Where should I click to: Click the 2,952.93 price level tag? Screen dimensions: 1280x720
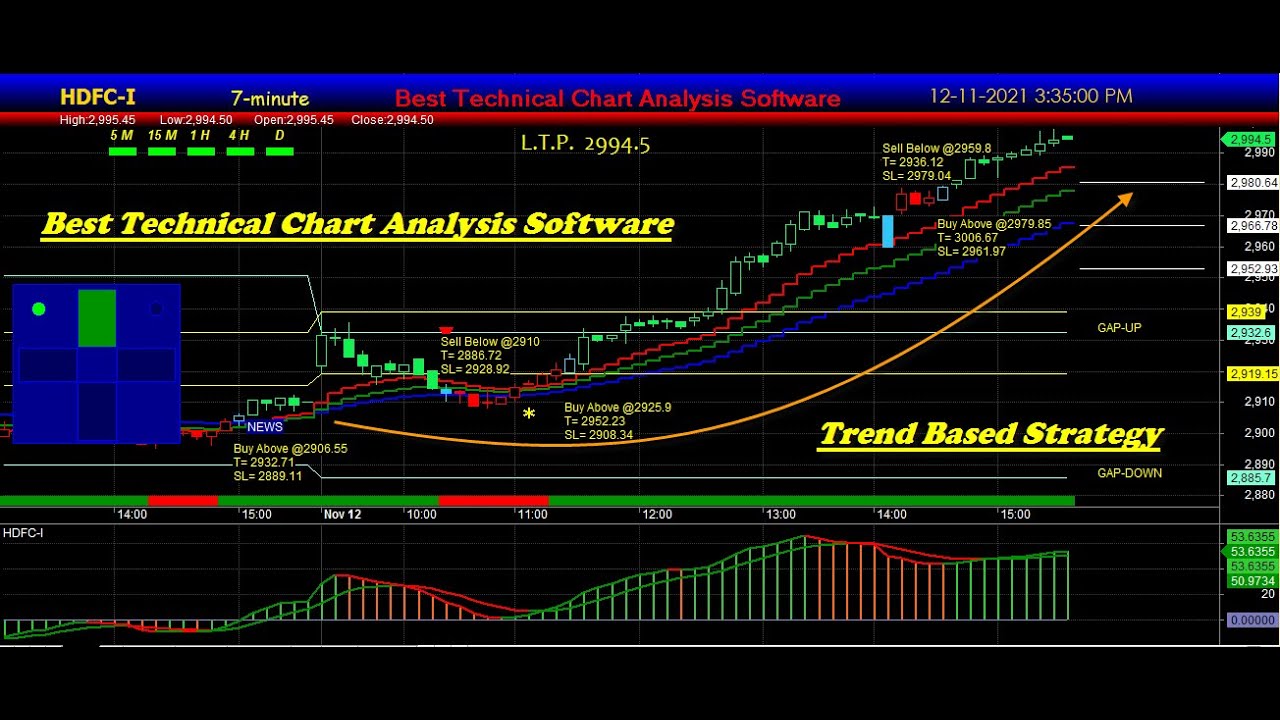click(x=1254, y=269)
